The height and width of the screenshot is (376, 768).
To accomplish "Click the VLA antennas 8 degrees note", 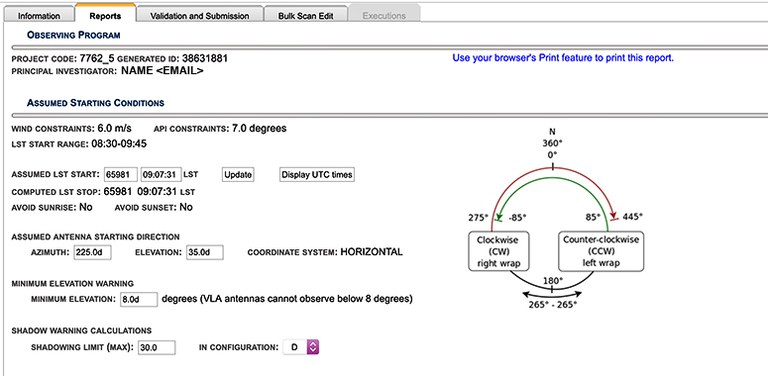I will [287, 299].
